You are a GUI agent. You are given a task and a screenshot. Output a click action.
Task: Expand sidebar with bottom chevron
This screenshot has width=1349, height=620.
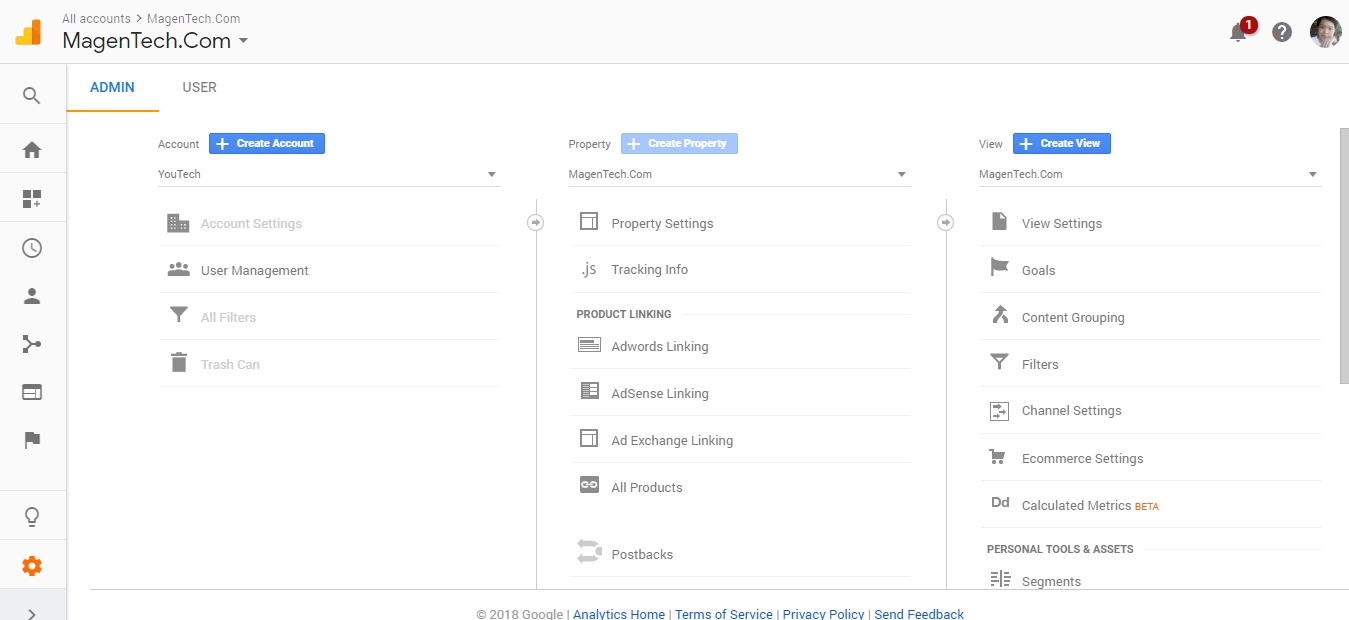coord(32,614)
